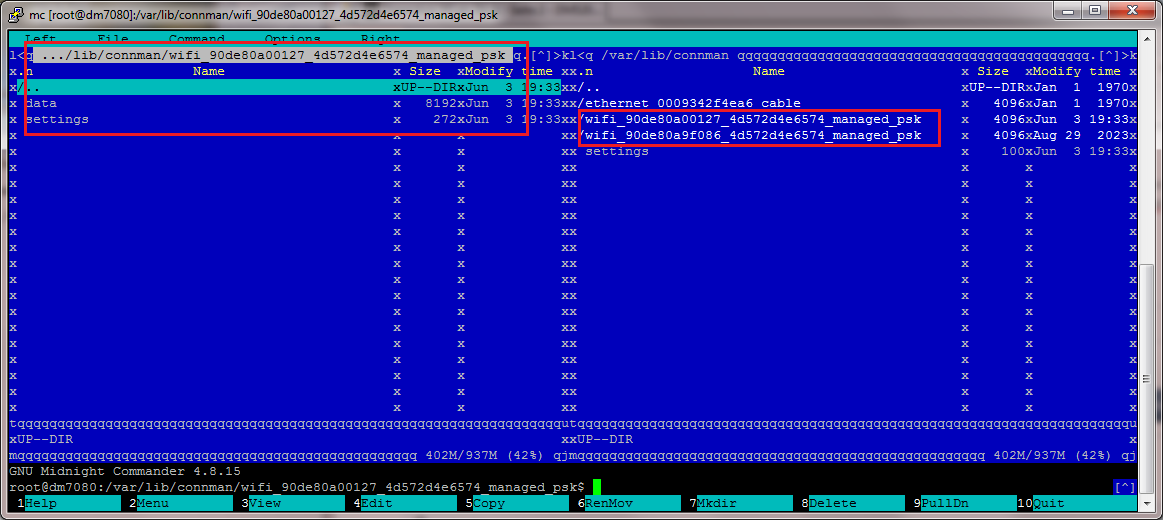Click the PuTTY icon in title bar
Viewport: 1163px width, 520px height.
point(13,11)
